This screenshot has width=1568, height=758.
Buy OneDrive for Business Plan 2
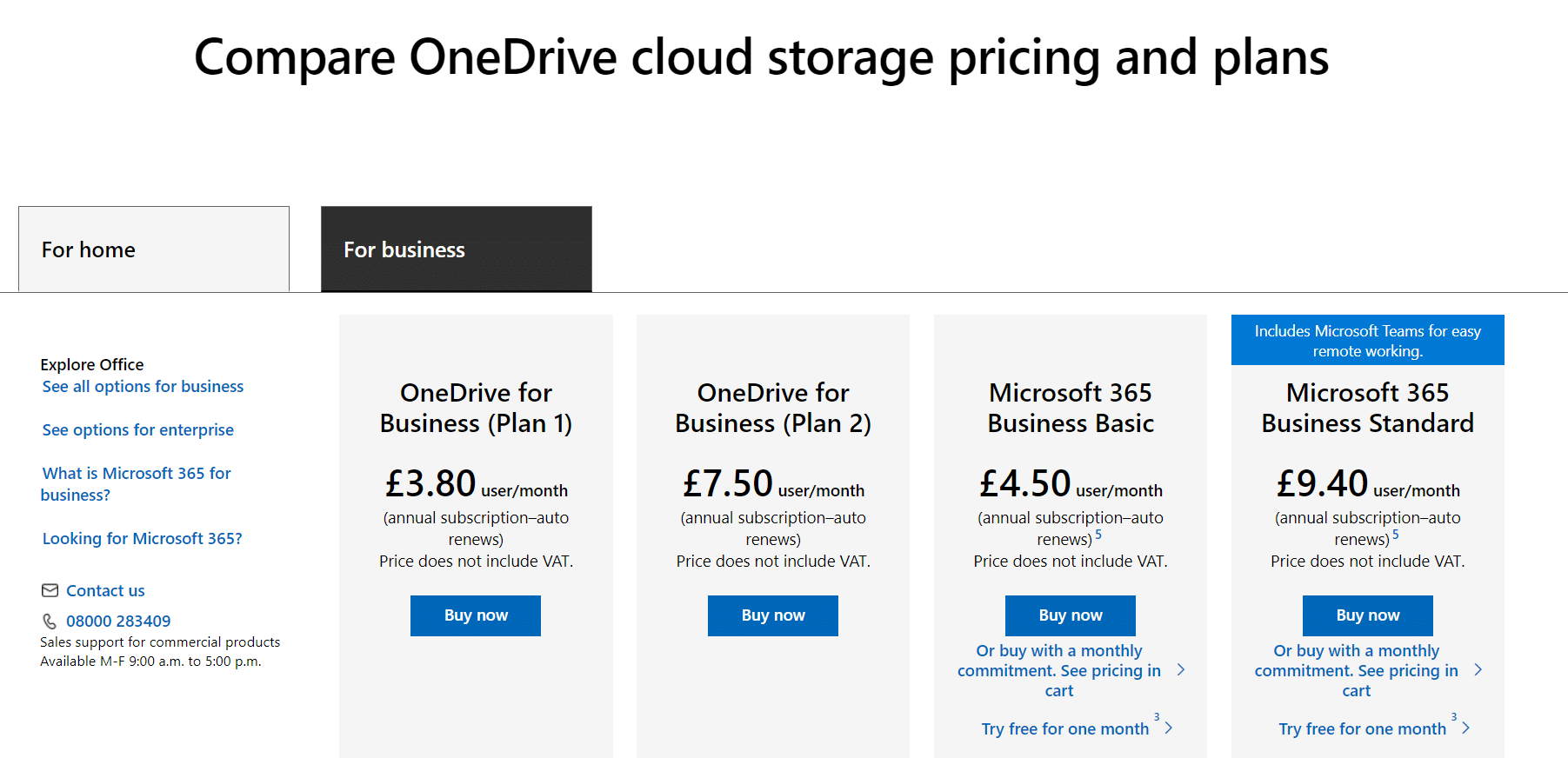773,615
